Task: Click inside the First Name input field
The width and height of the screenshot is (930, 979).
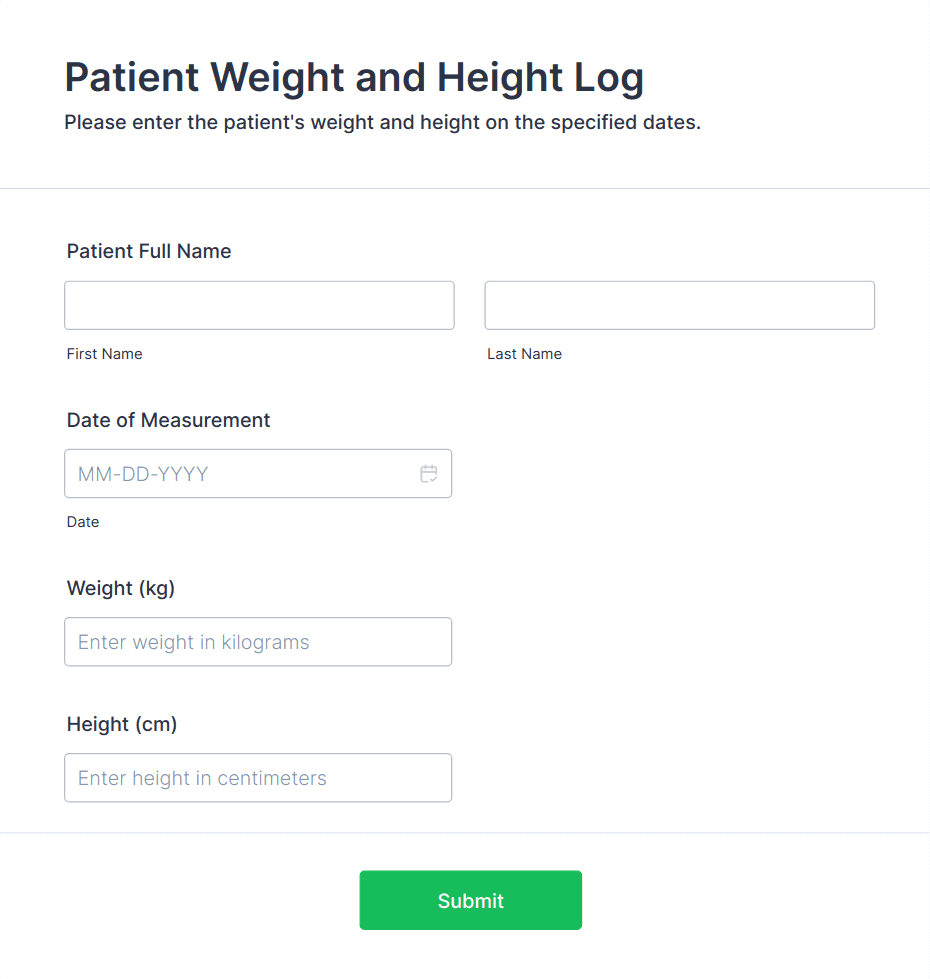Action: (259, 305)
